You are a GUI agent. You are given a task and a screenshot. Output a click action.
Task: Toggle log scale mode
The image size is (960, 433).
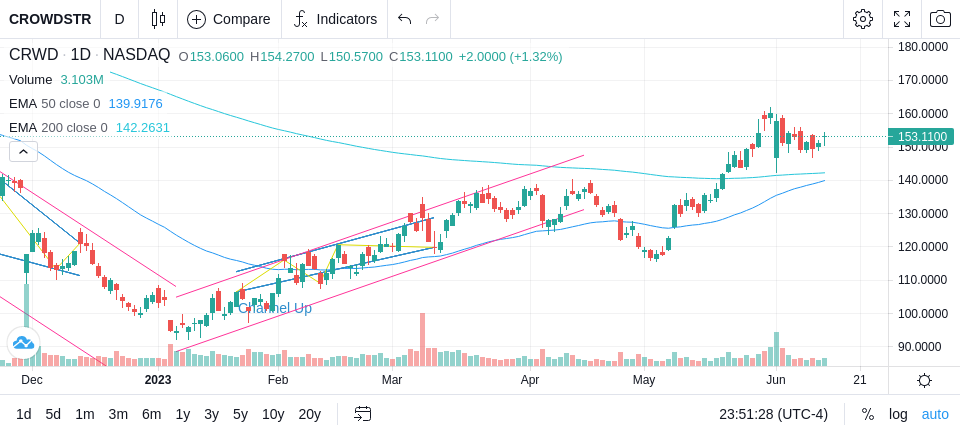click(x=898, y=415)
